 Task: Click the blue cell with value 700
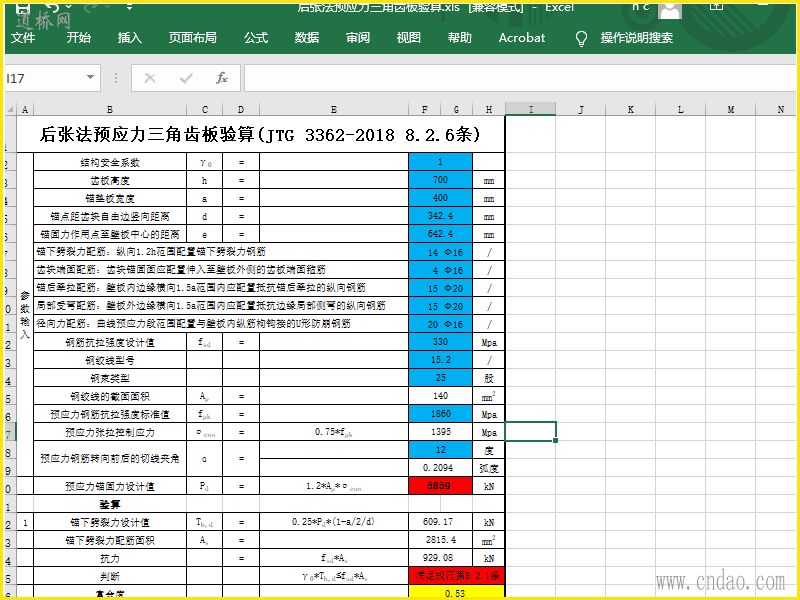440,180
